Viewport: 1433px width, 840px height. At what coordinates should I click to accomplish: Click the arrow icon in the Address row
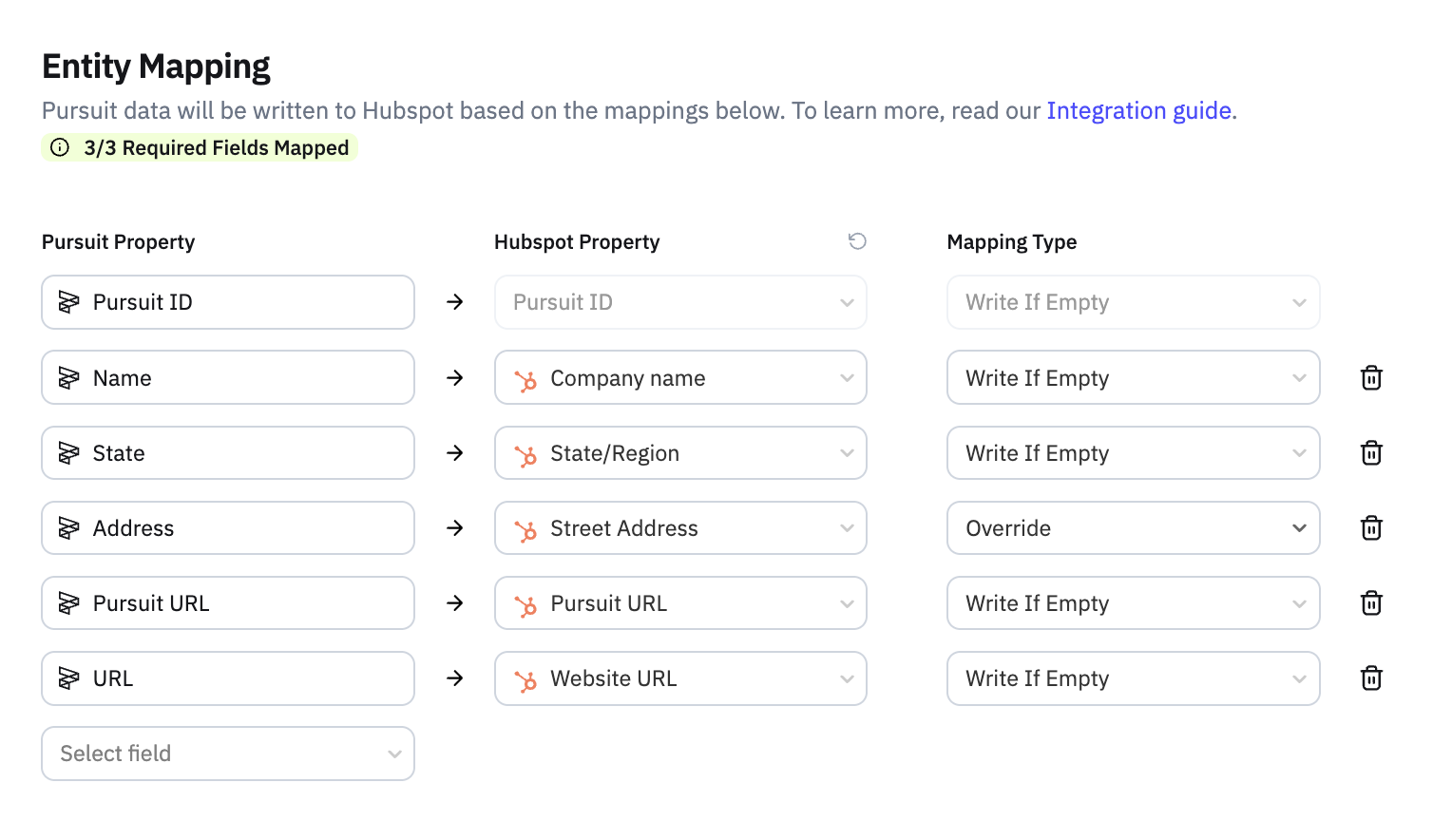click(455, 527)
